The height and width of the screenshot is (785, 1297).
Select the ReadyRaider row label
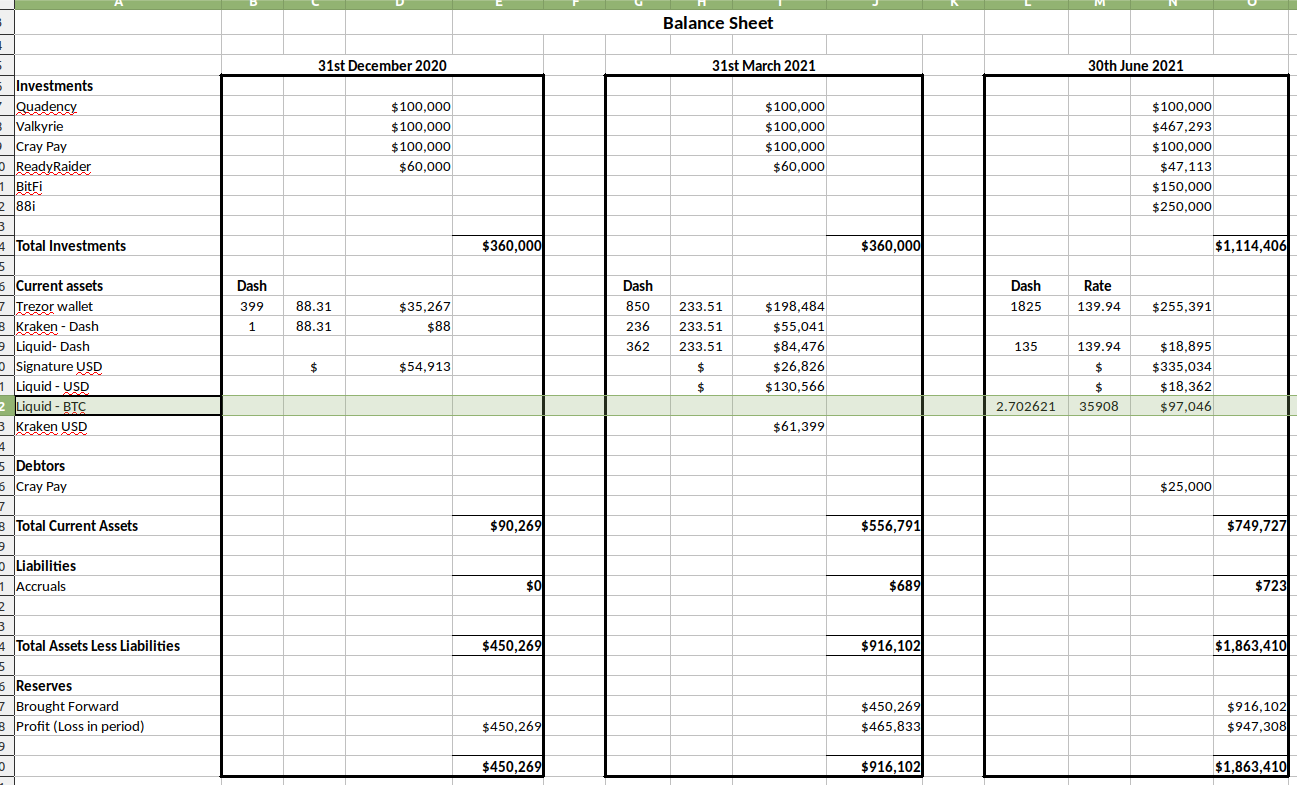click(54, 166)
